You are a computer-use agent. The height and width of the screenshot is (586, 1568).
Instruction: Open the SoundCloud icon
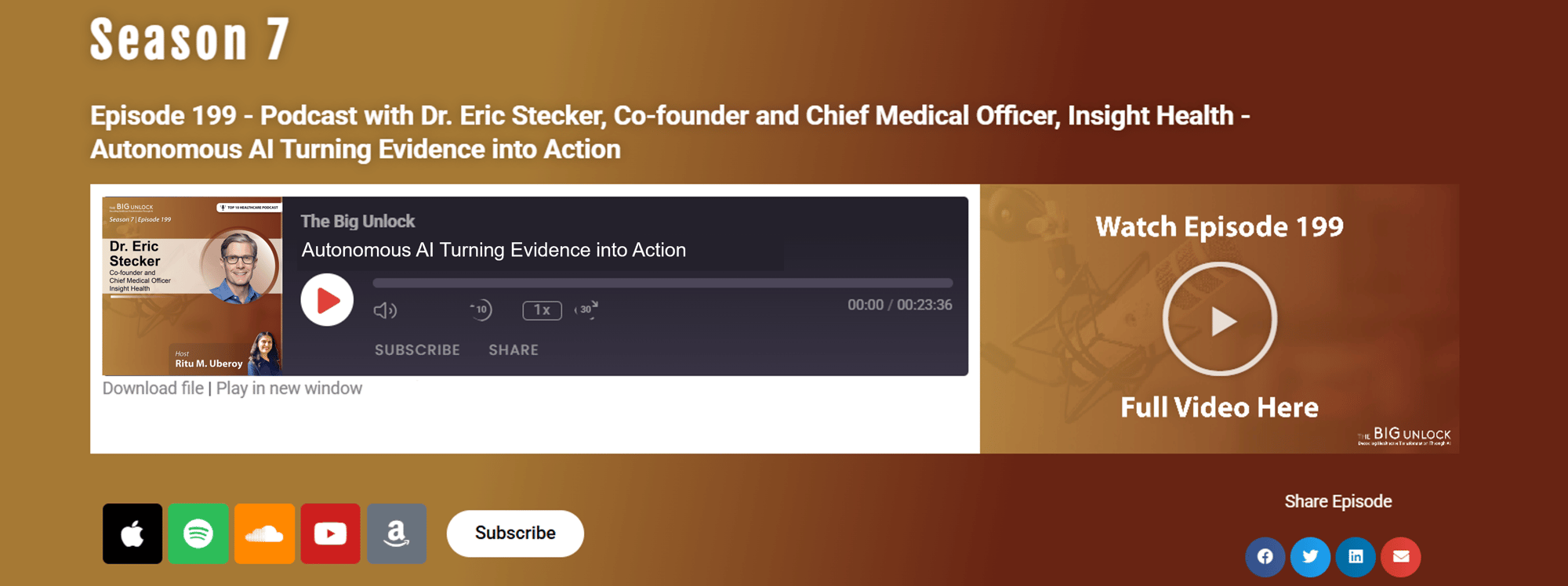pos(264,534)
